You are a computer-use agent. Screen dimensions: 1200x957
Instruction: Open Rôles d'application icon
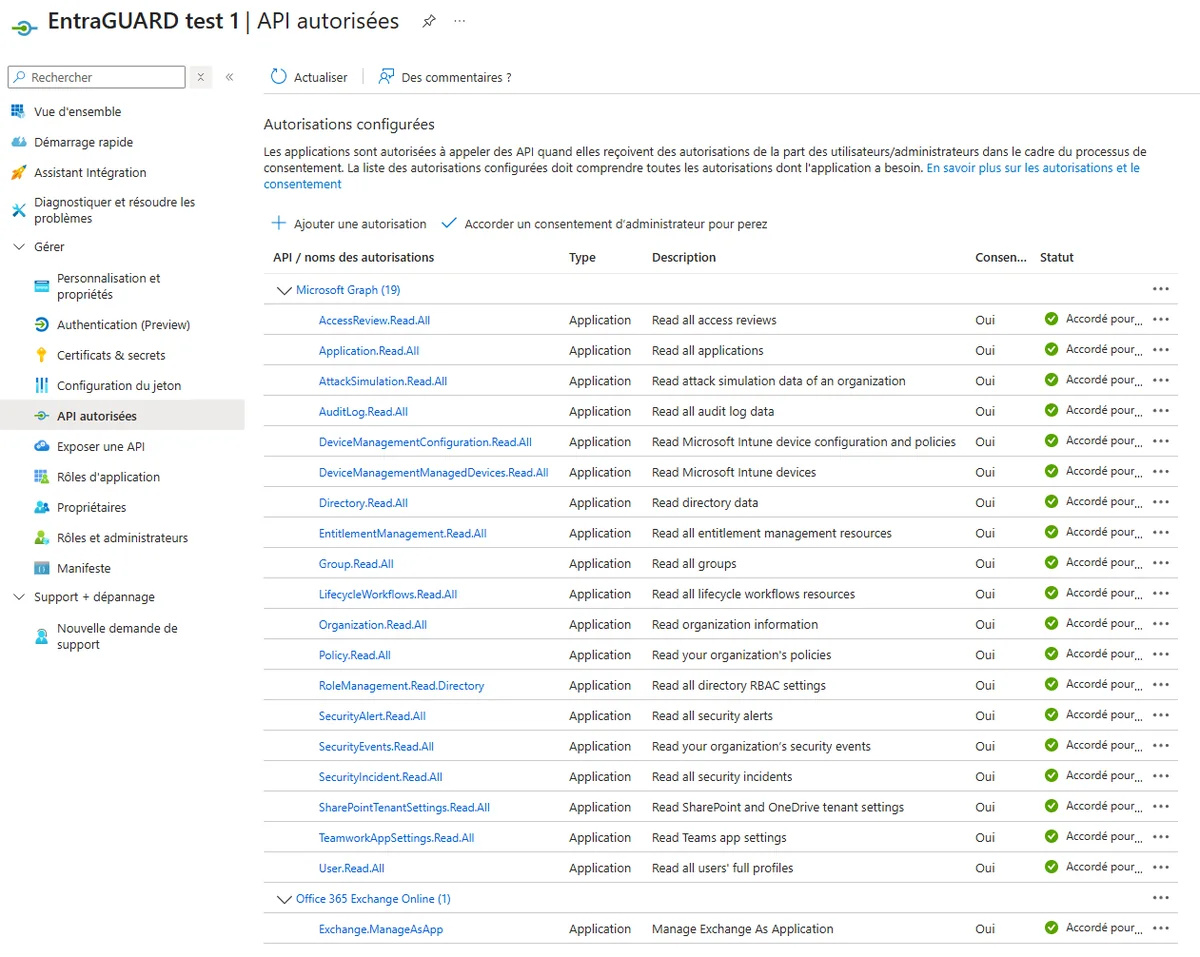point(41,477)
